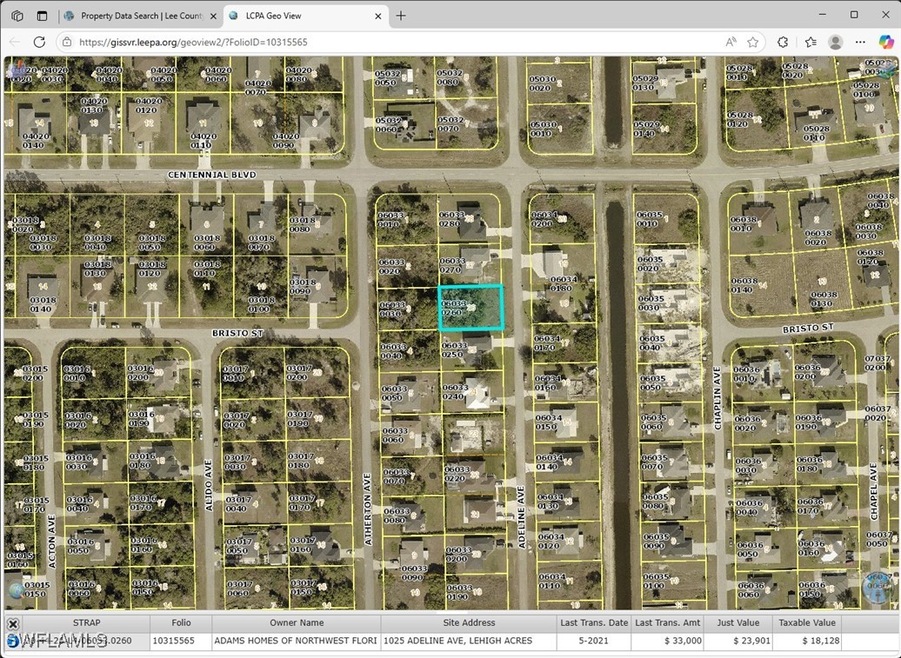Viewport: 901px width, 658px height.
Task: Click the highlighted cyan parcel on map
Action: tap(471, 307)
